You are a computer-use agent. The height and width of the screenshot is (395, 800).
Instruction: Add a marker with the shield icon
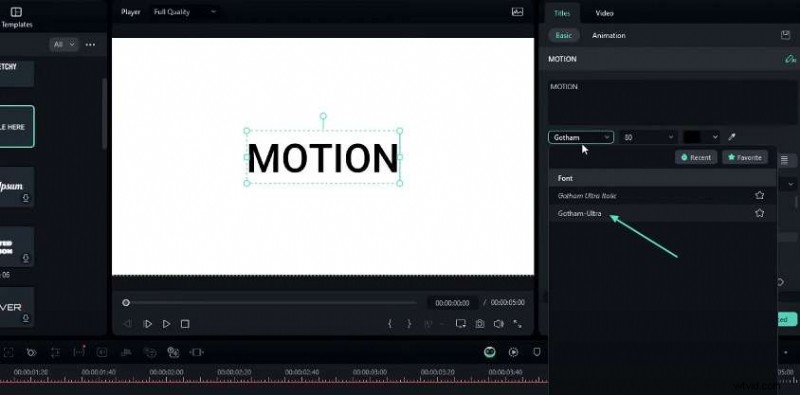(537, 352)
